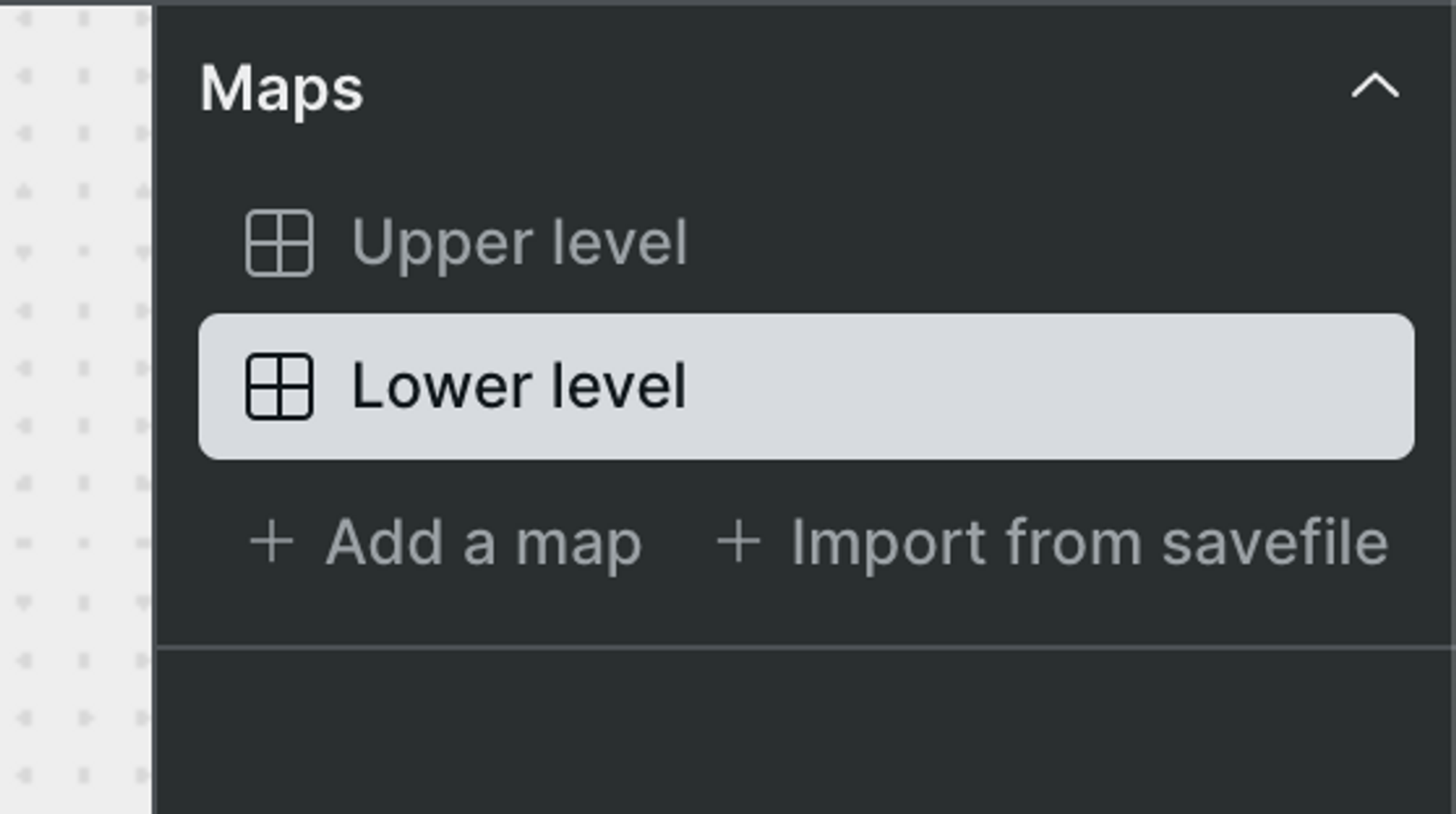The image size is (1456, 814).
Task: Click the Maps section heading
Action: (282, 90)
